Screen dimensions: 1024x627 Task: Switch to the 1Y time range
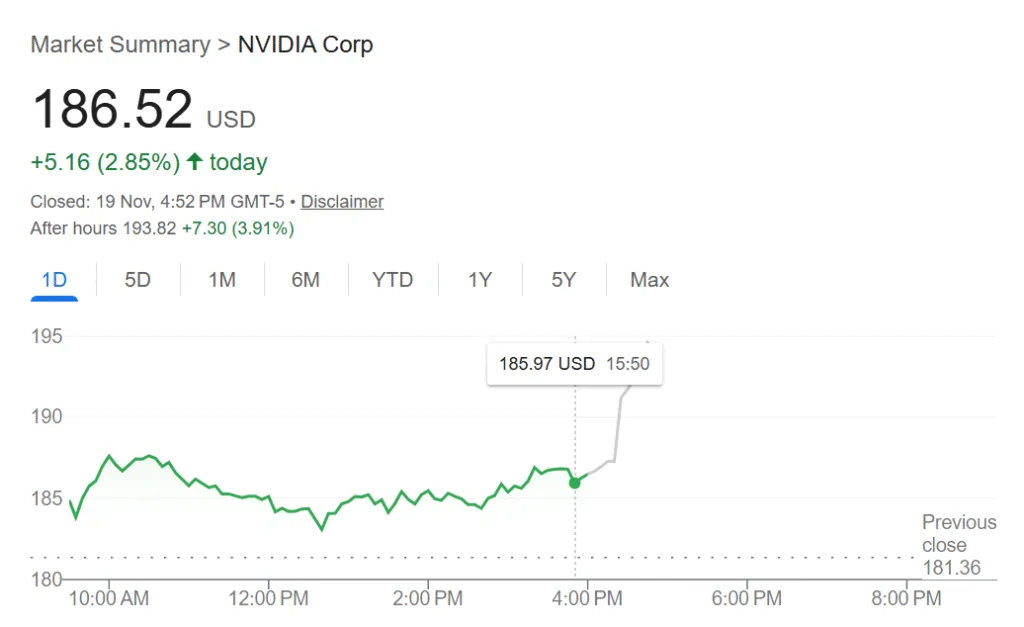479,280
